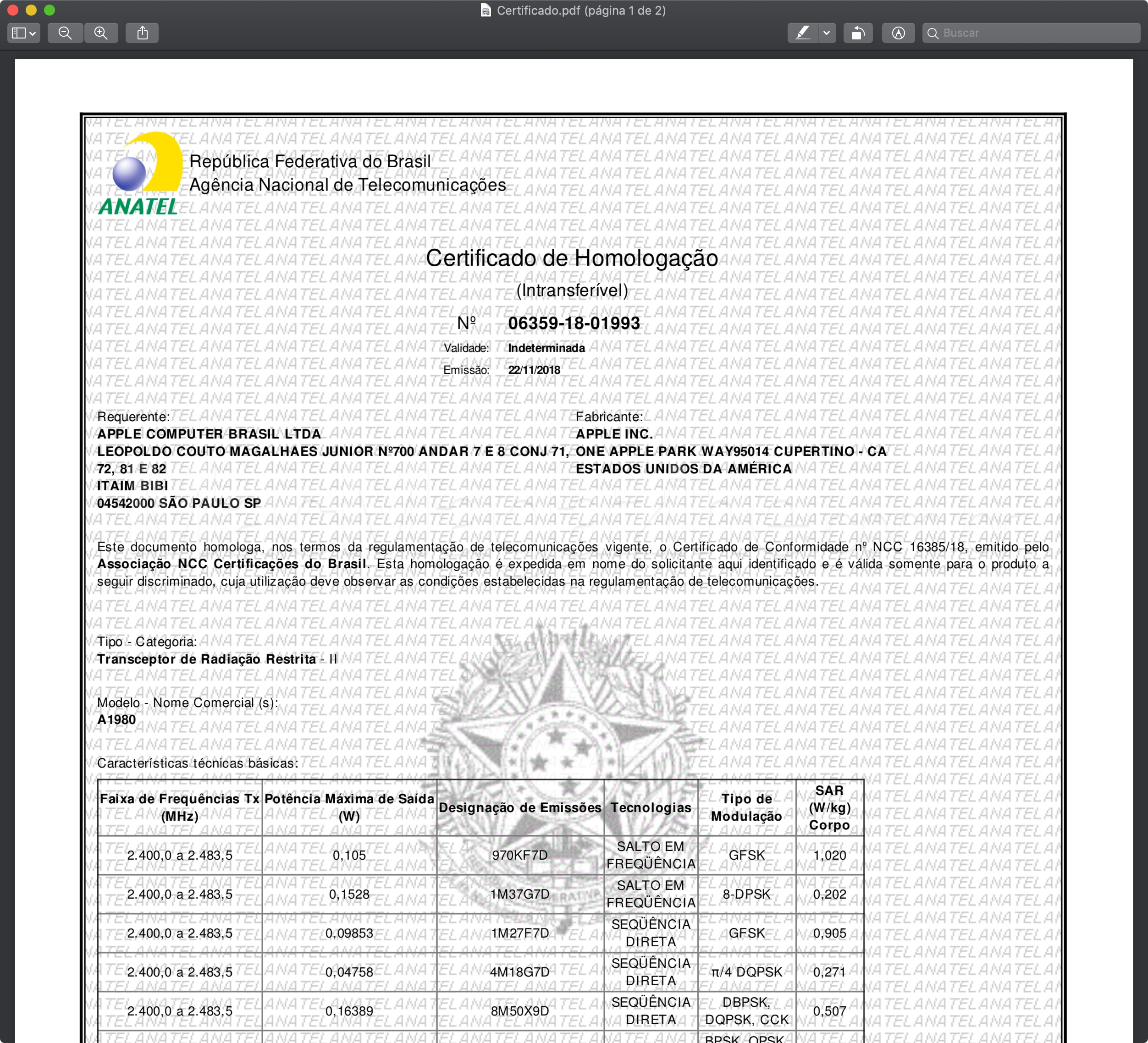This screenshot has width=1148, height=1043.
Task: Click the 'Designação de Emissões' column header
Action: pyautogui.click(x=520, y=807)
